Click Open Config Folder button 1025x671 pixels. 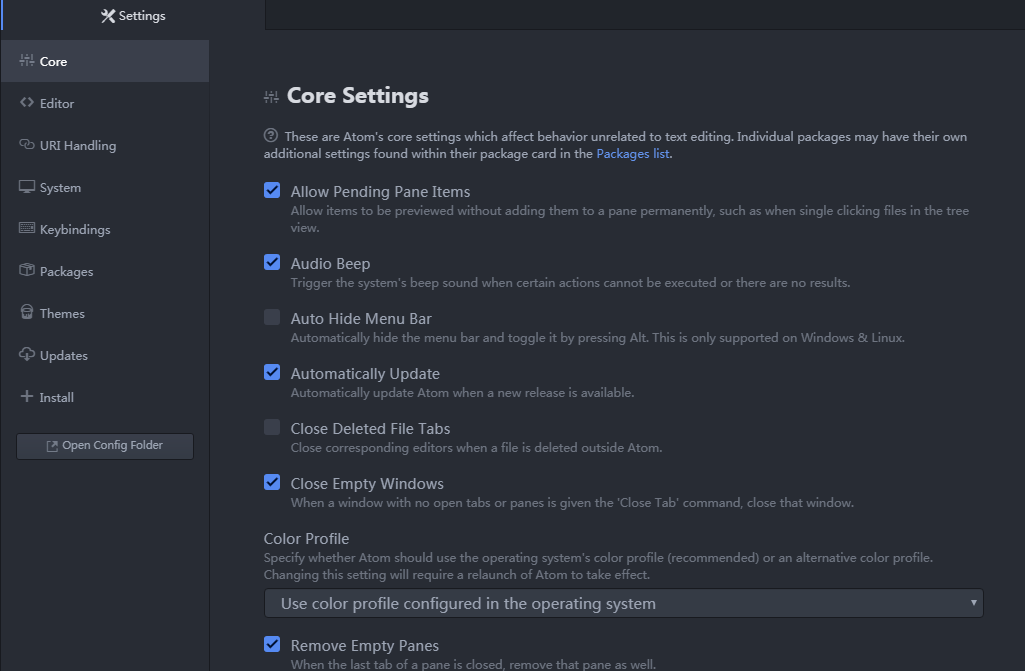(x=105, y=446)
